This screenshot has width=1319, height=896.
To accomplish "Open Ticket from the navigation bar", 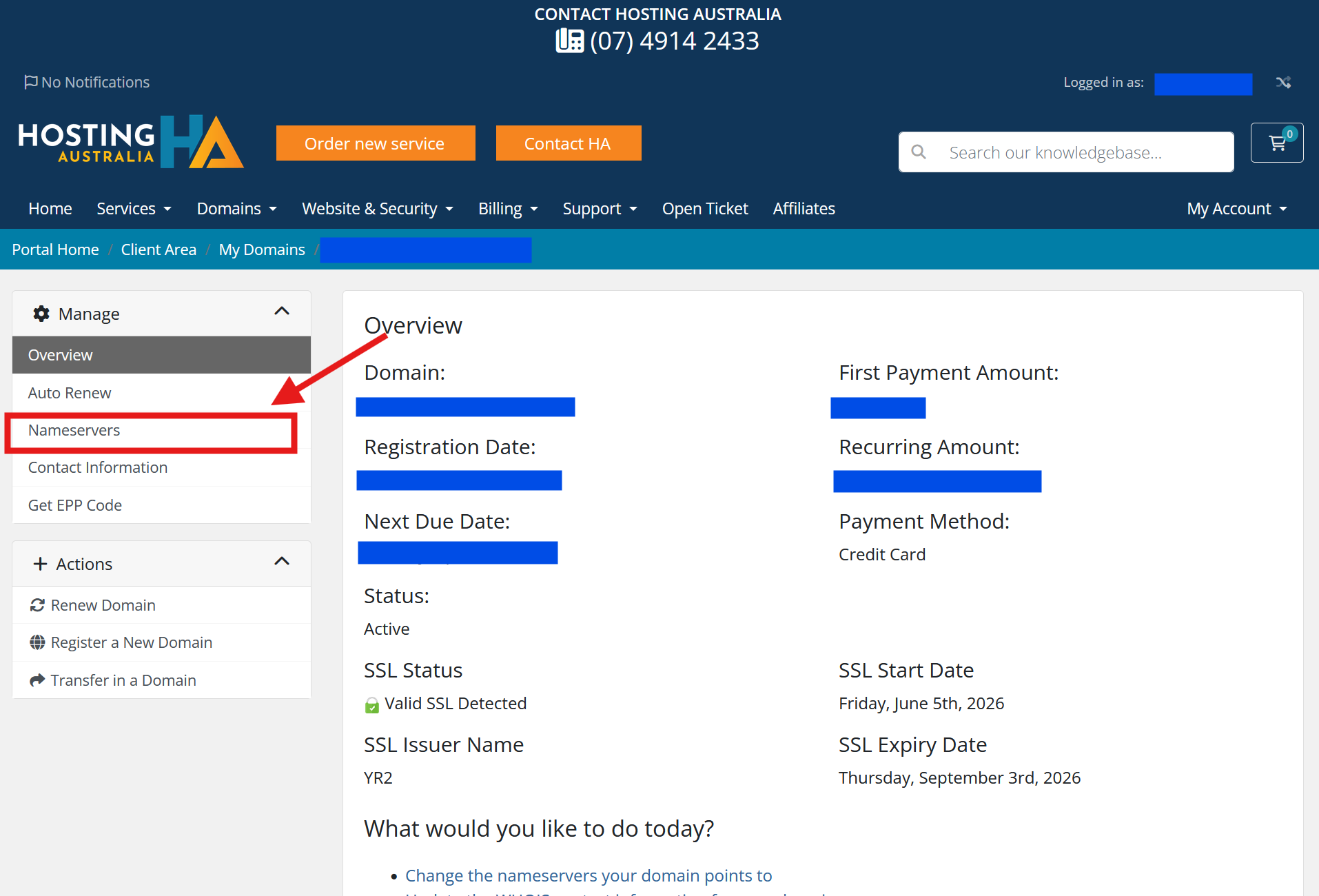I will tap(705, 209).
